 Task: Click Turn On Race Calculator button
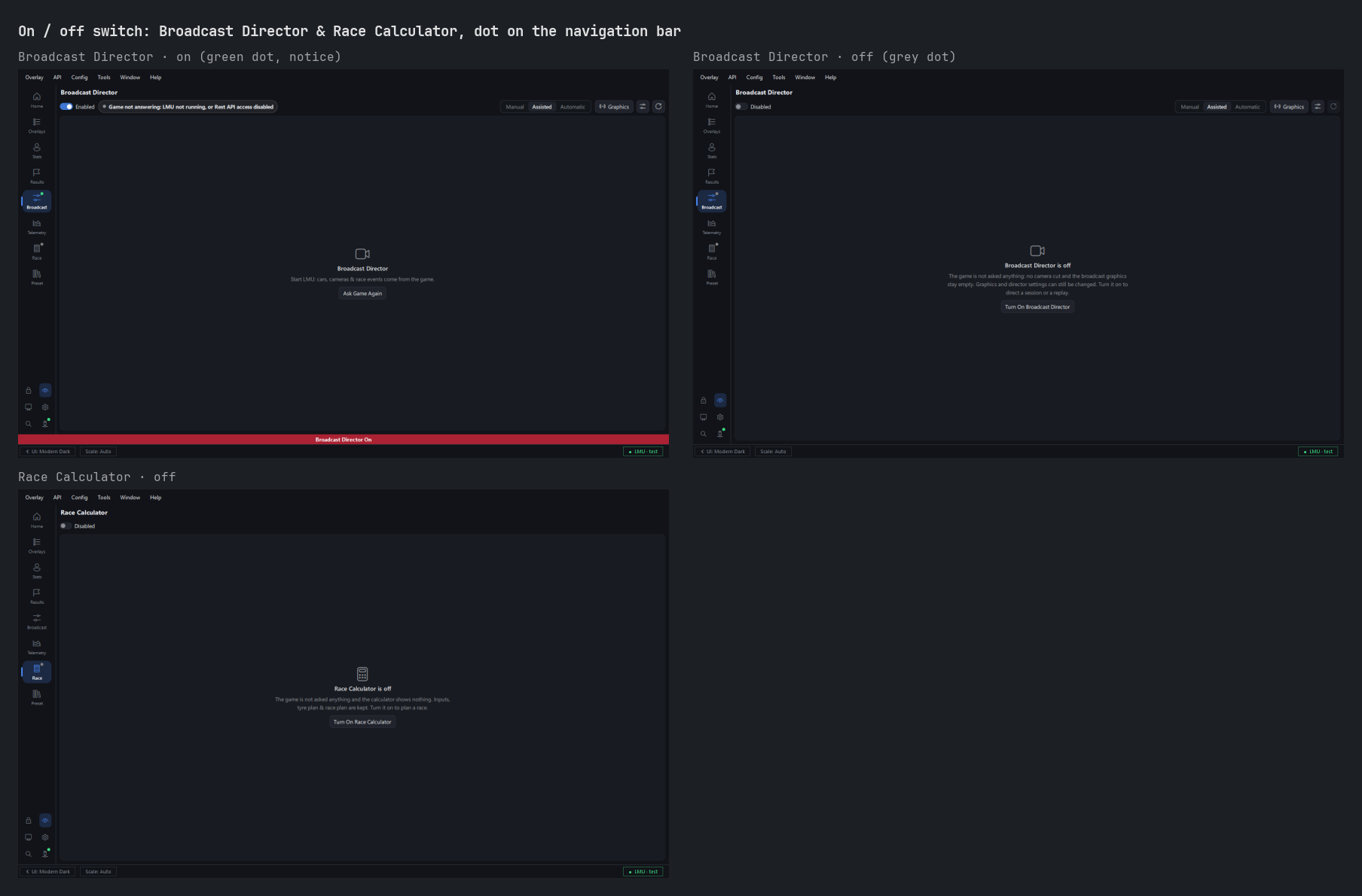coord(362,722)
